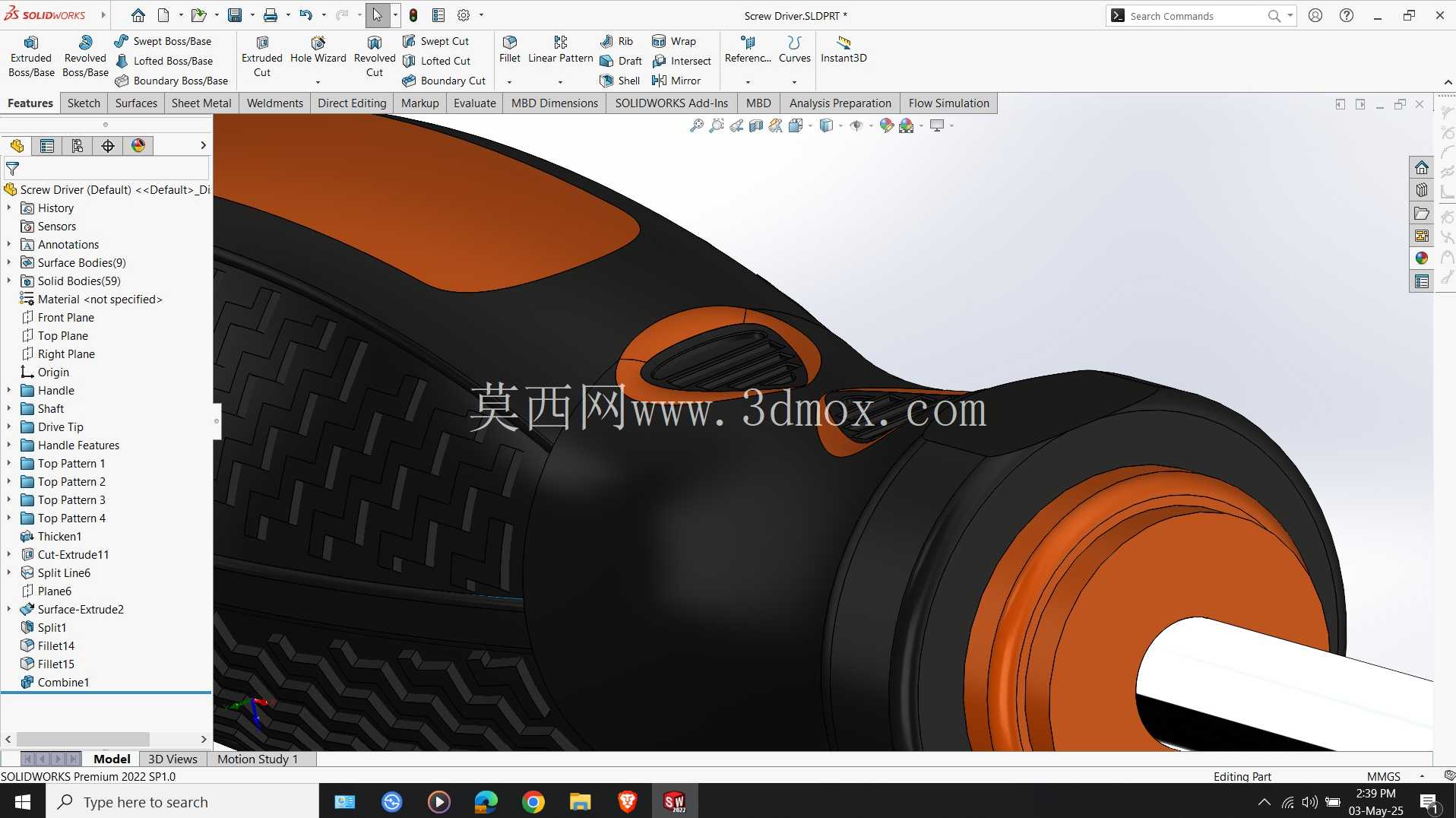Expand the Handle folder
The width and height of the screenshot is (1456, 818).
click(9, 390)
